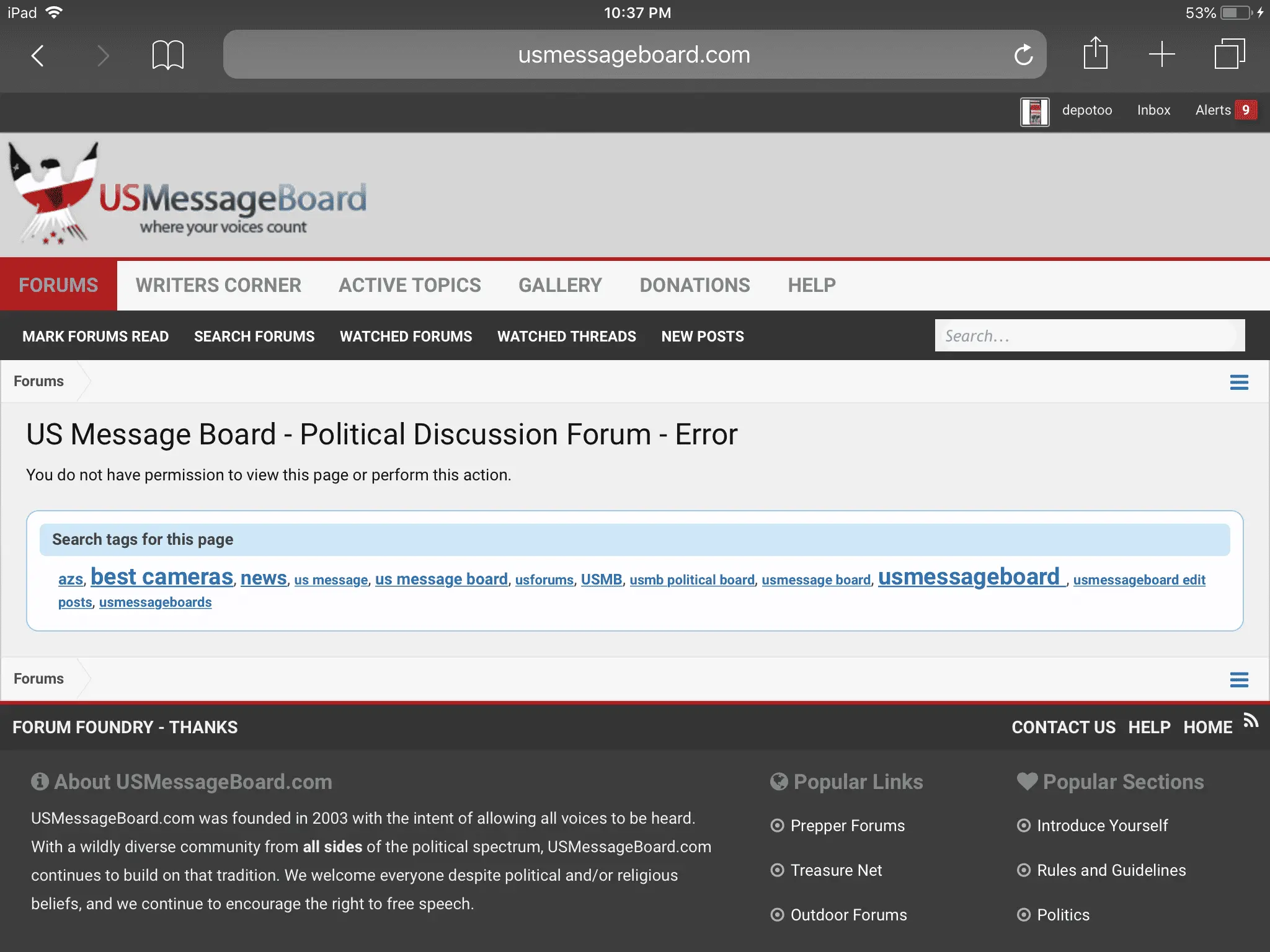Open Watched Threads
Viewport: 1270px width, 952px height.
(x=567, y=337)
